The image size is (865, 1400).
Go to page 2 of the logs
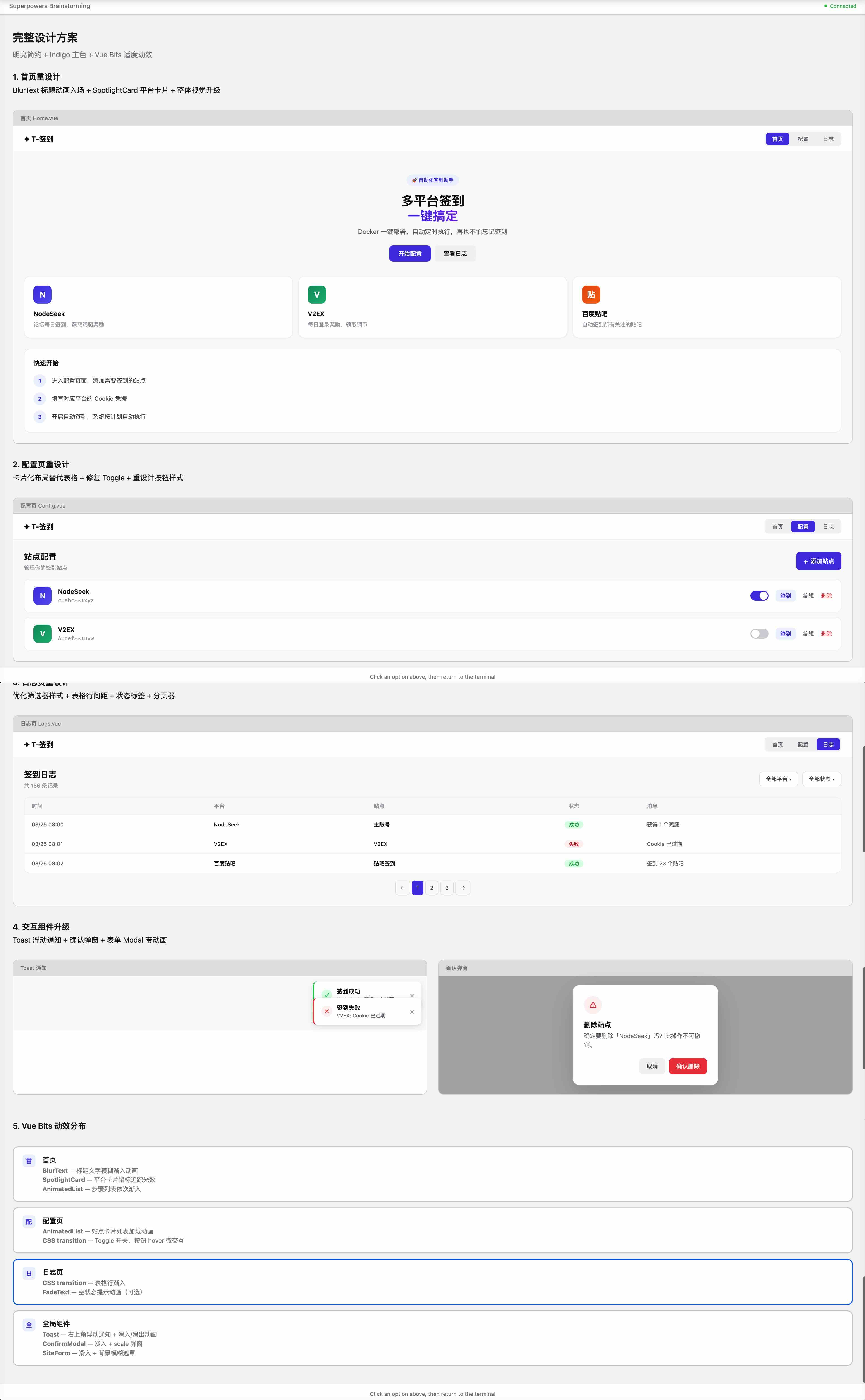click(432, 888)
